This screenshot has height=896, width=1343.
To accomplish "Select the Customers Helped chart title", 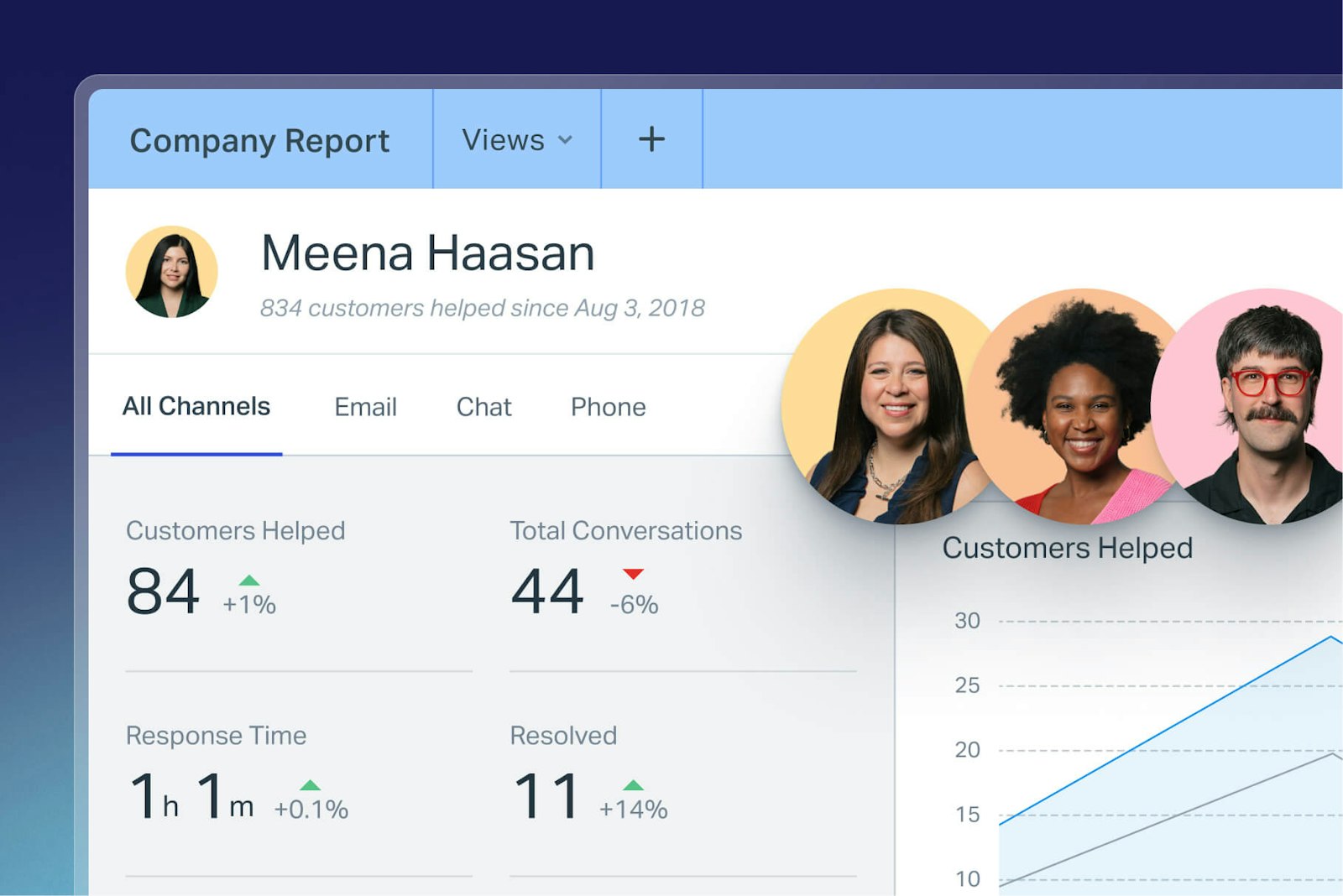I will pyautogui.click(x=1067, y=548).
